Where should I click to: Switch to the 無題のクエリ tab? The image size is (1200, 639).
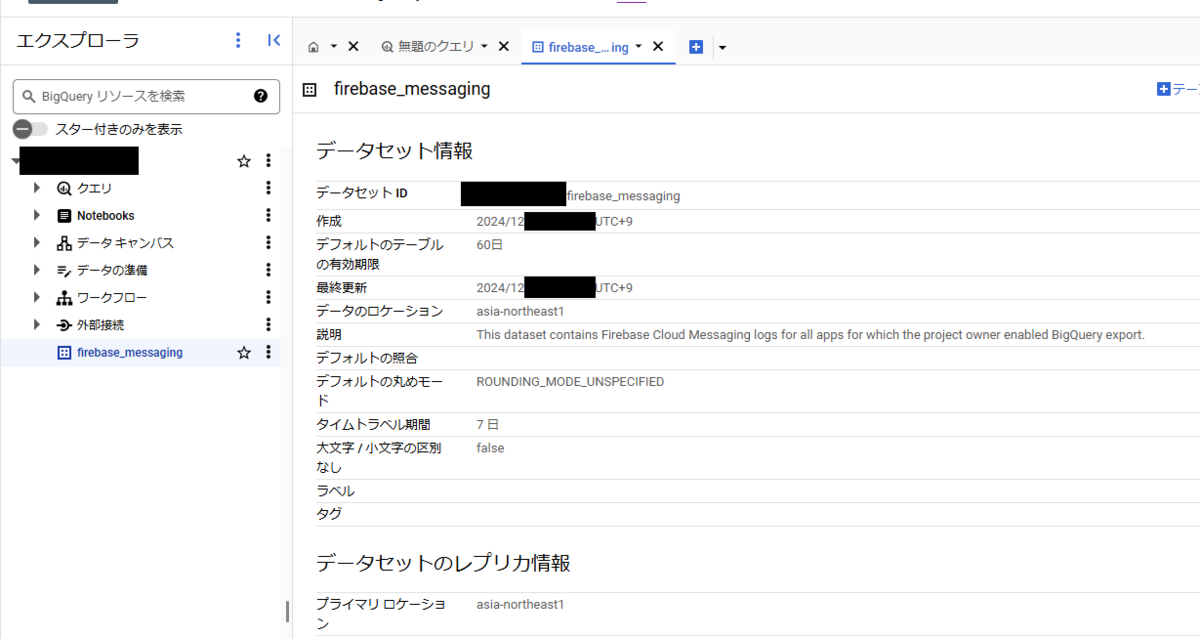tap(437, 47)
